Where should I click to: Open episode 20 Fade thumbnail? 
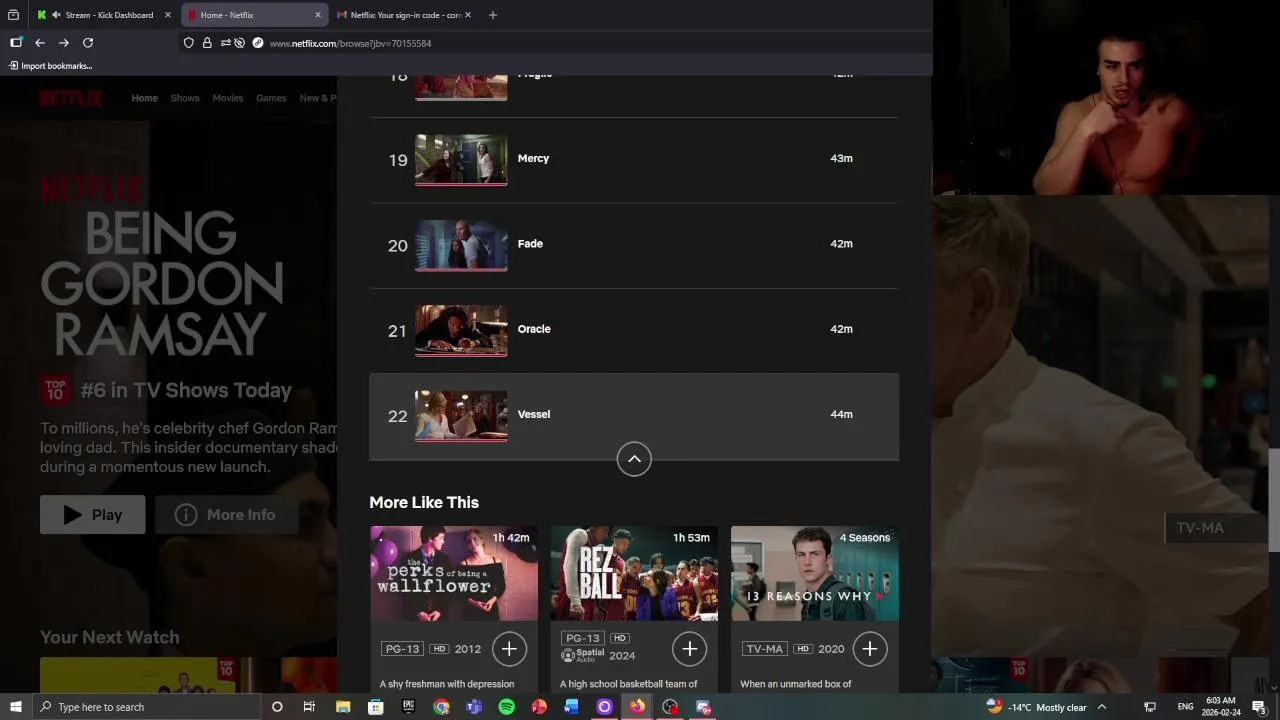click(x=461, y=245)
